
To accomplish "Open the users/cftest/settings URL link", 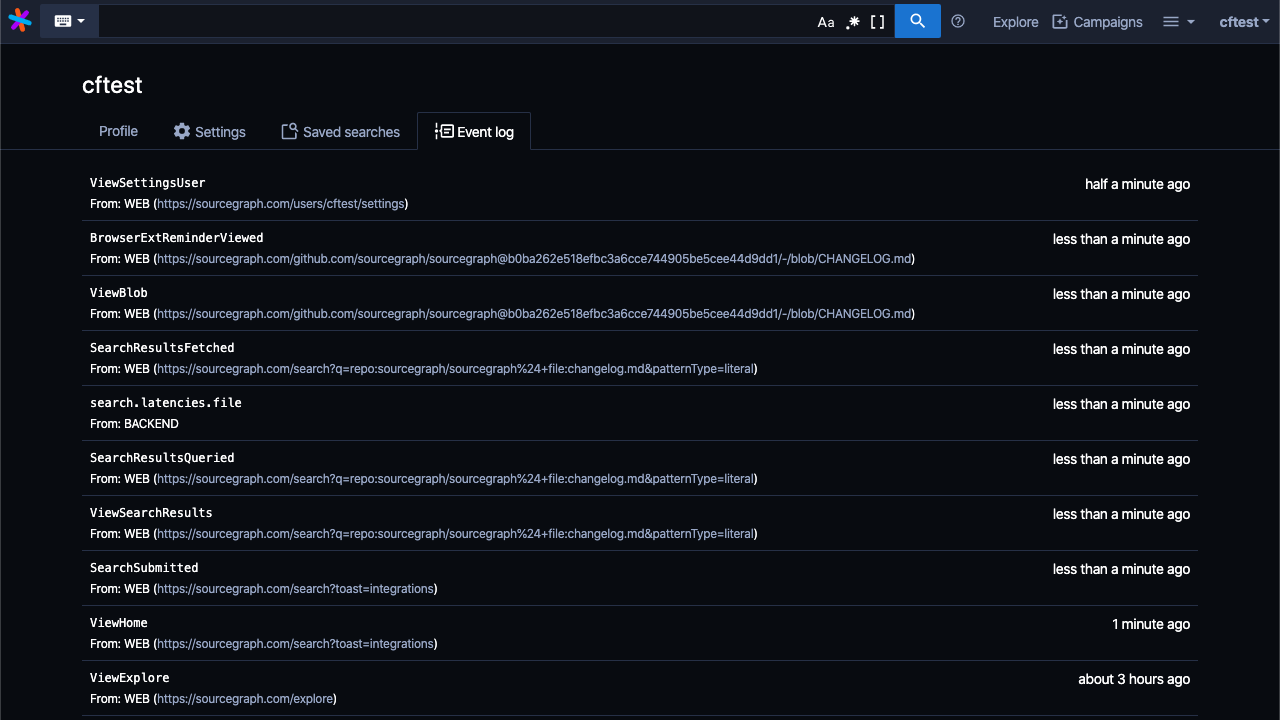I will [281, 204].
